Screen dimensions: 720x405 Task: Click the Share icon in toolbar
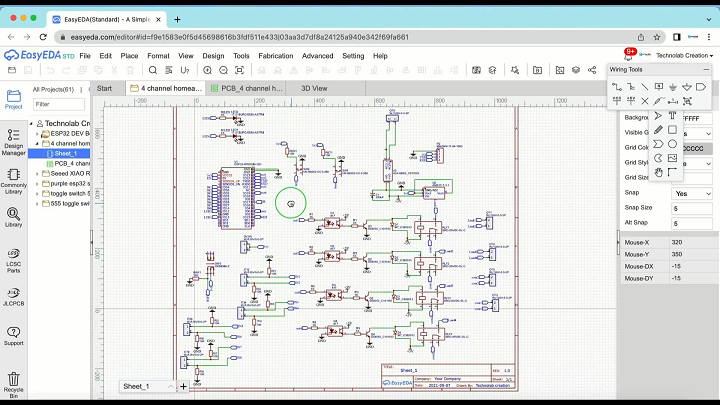click(x=592, y=70)
